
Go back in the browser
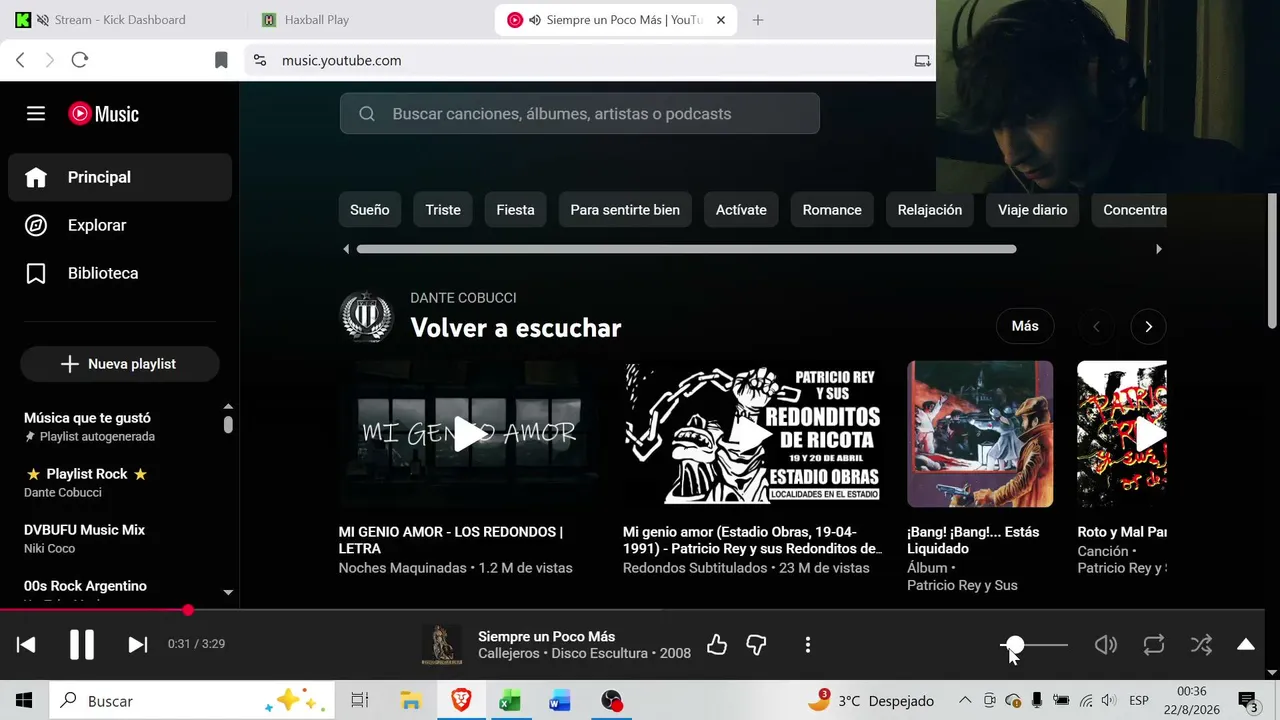[x=20, y=60]
